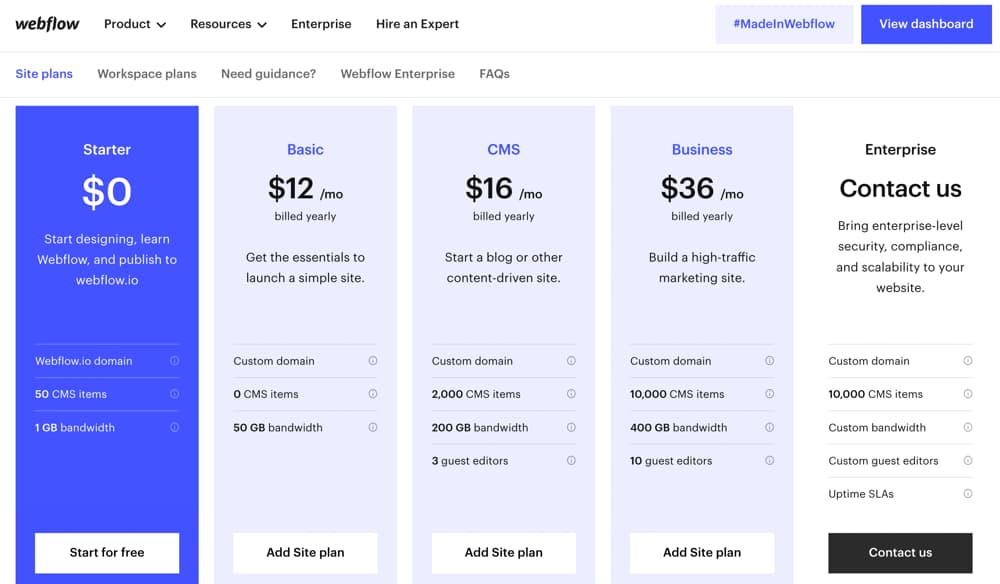Open the info icon next to Custom bandwidth
The image size is (1000, 584).
(x=967, y=427)
